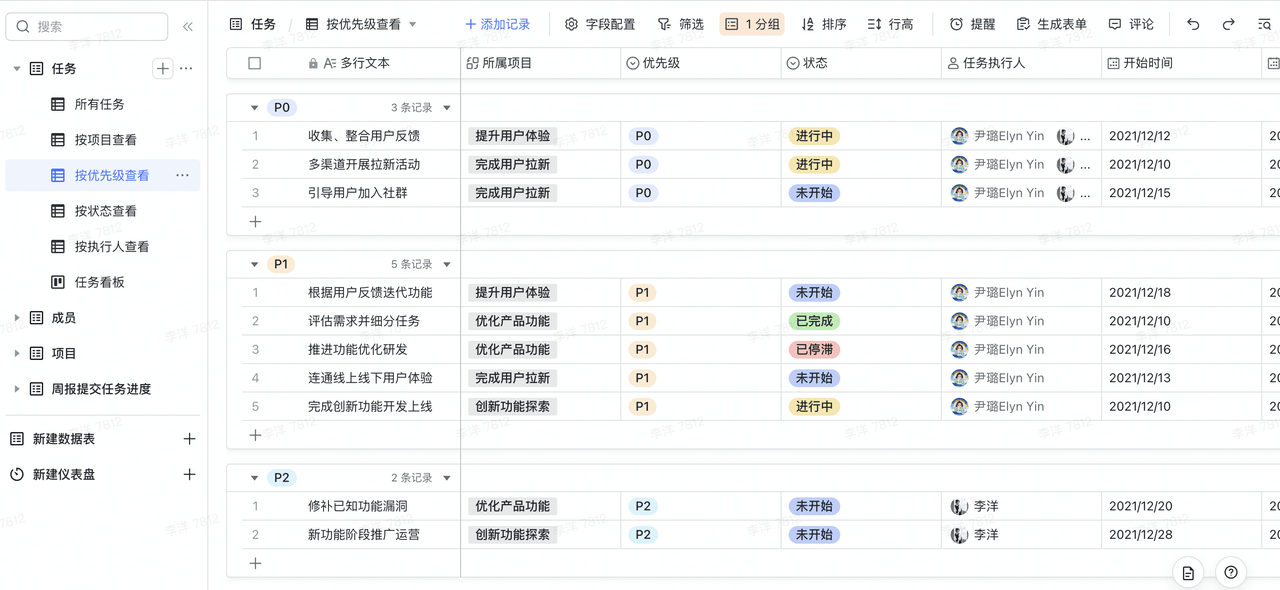The width and height of the screenshot is (1280, 590).
Task: Open the reminder alarm option
Action: (x=972, y=24)
